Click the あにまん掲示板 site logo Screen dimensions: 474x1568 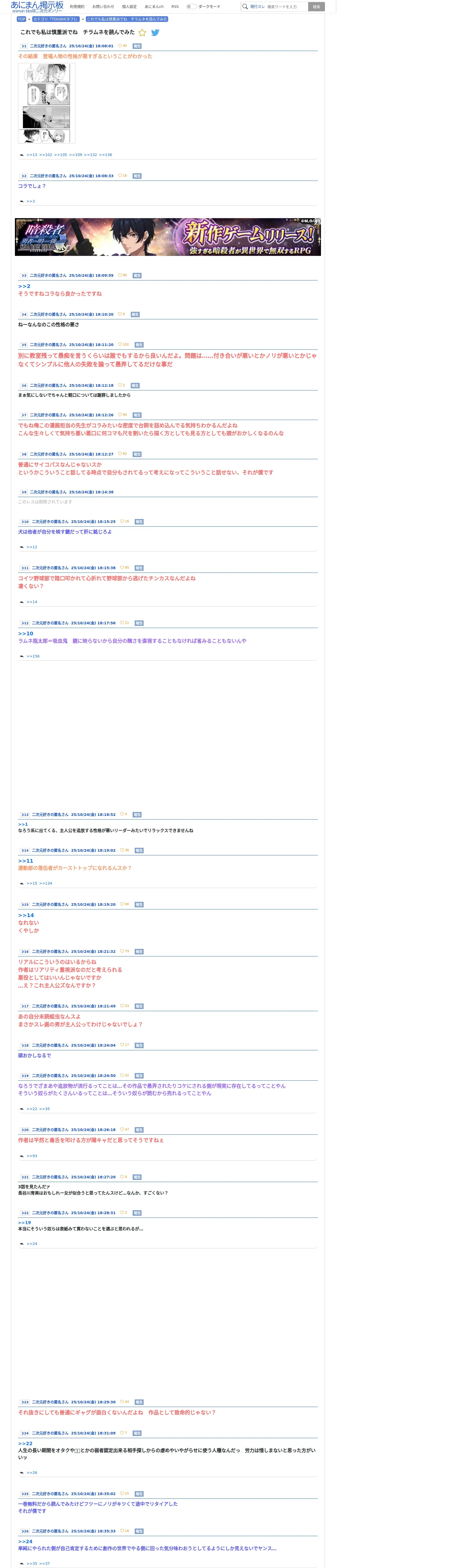coord(37,7)
